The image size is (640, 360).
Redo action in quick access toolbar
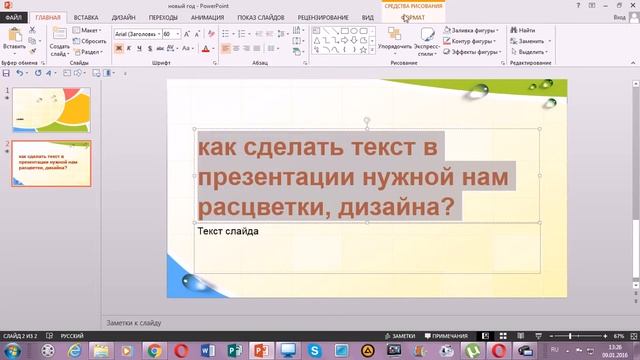coord(38,73)
